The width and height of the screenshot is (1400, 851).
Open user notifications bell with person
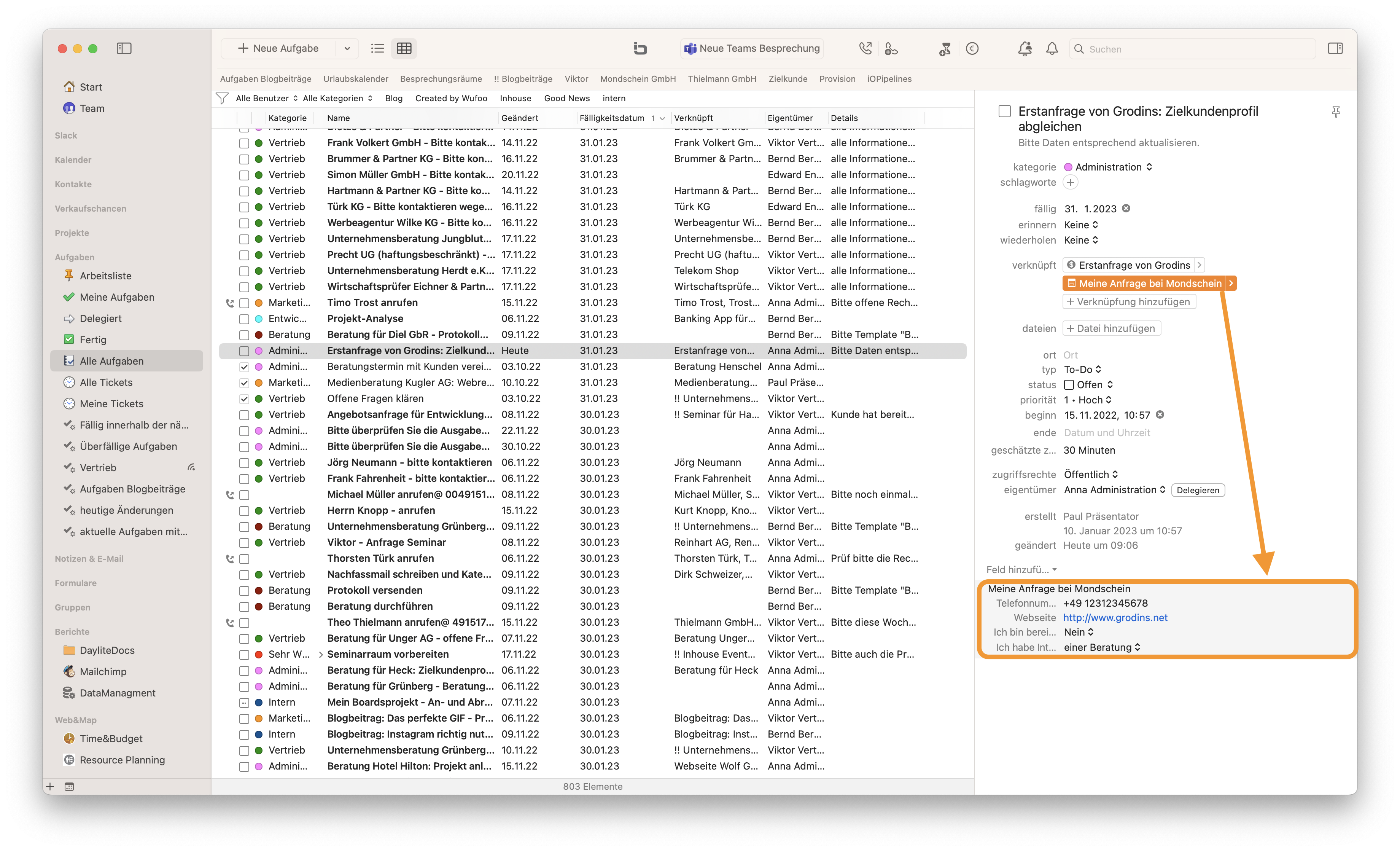click(x=1025, y=48)
